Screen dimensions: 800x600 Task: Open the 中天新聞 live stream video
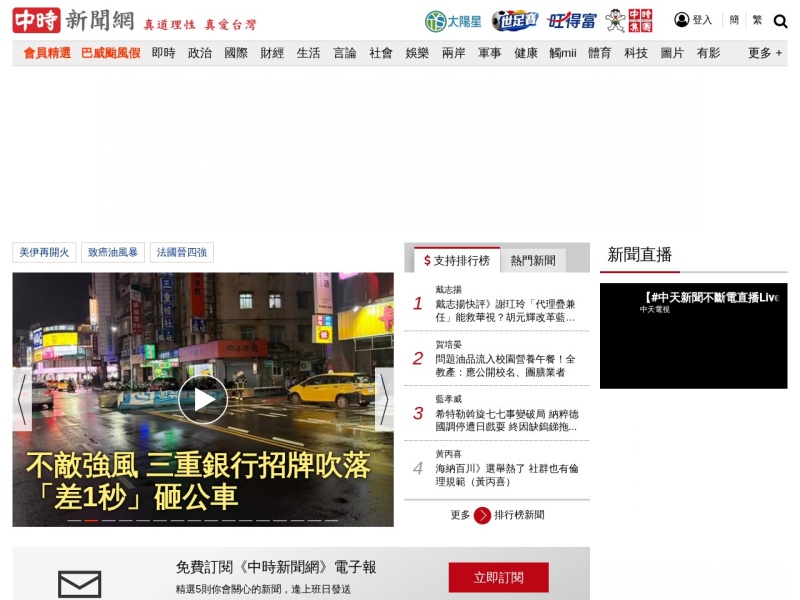pos(693,336)
